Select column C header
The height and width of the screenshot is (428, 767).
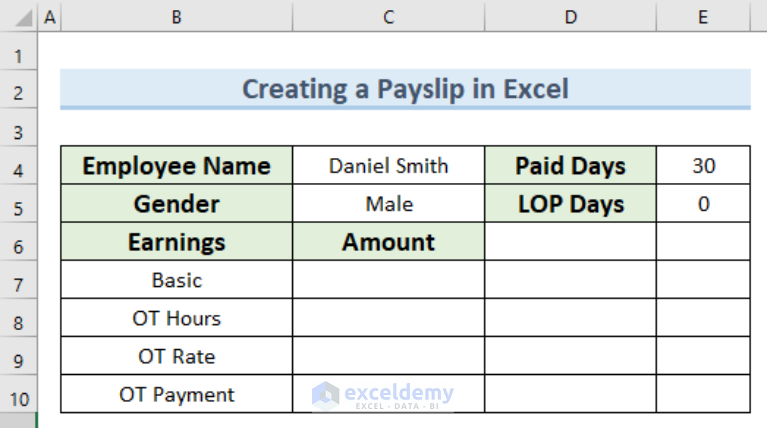388,17
